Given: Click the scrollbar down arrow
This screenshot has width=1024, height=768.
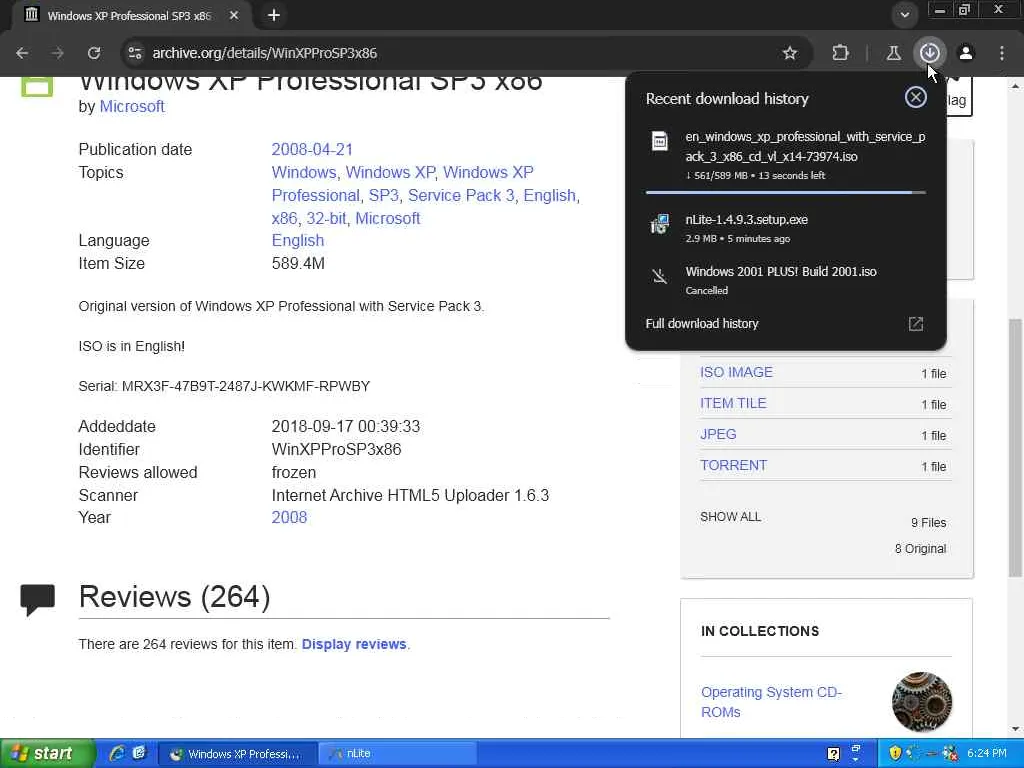Looking at the screenshot, I should [1015, 729].
